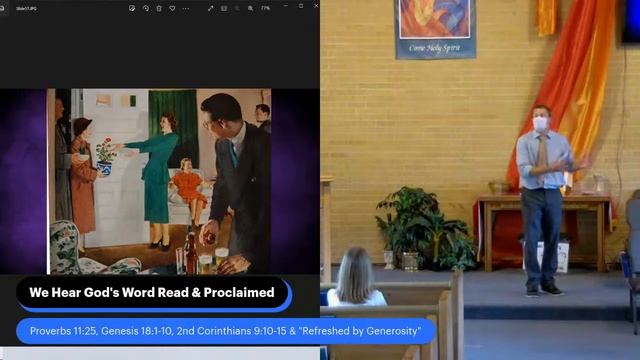Enter full screen with the expand arrows icon
Image resolution: width=640 pixels, height=360 pixels.
211,8
